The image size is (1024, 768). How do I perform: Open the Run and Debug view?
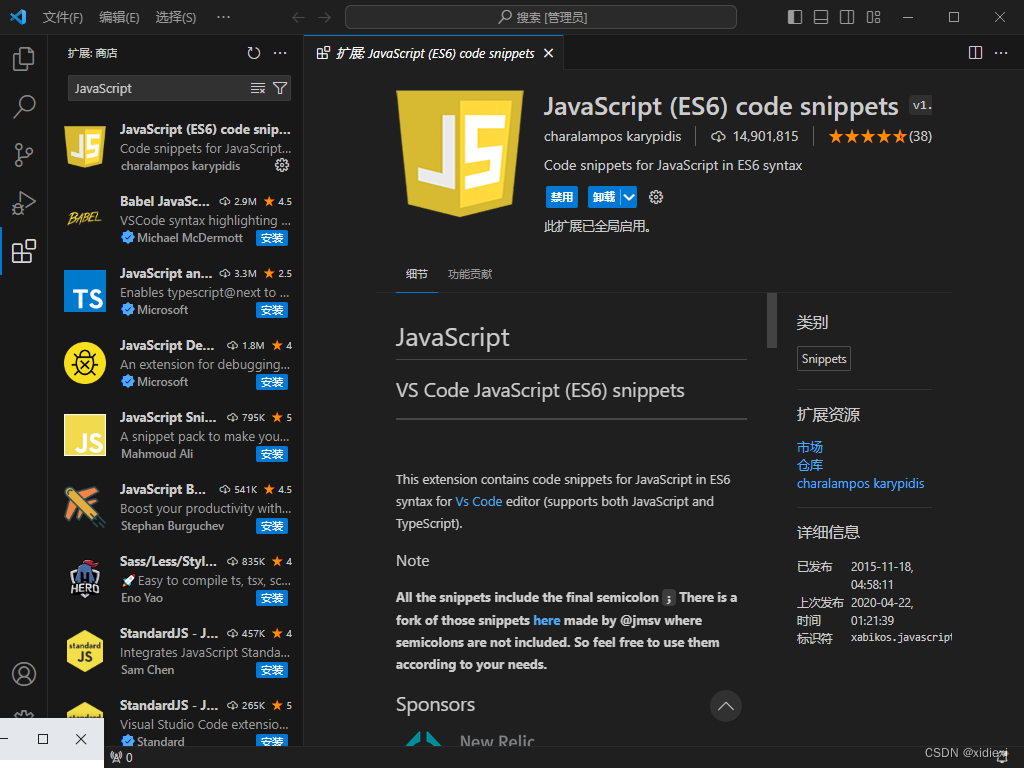click(24, 203)
